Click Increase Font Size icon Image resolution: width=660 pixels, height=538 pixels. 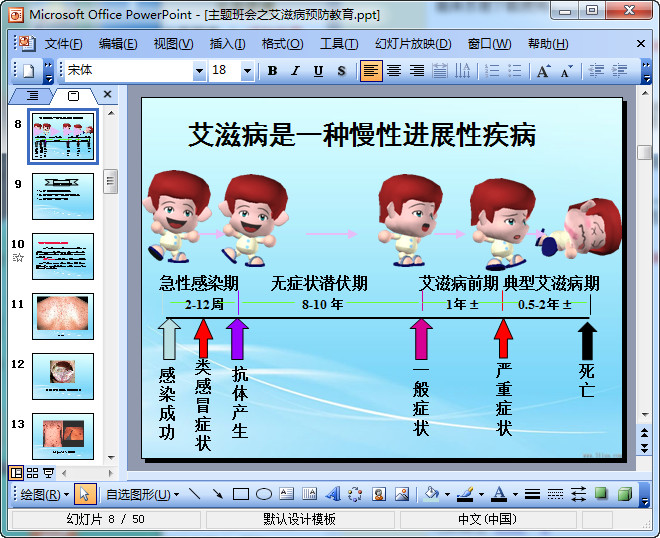click(x=543, y=71)
